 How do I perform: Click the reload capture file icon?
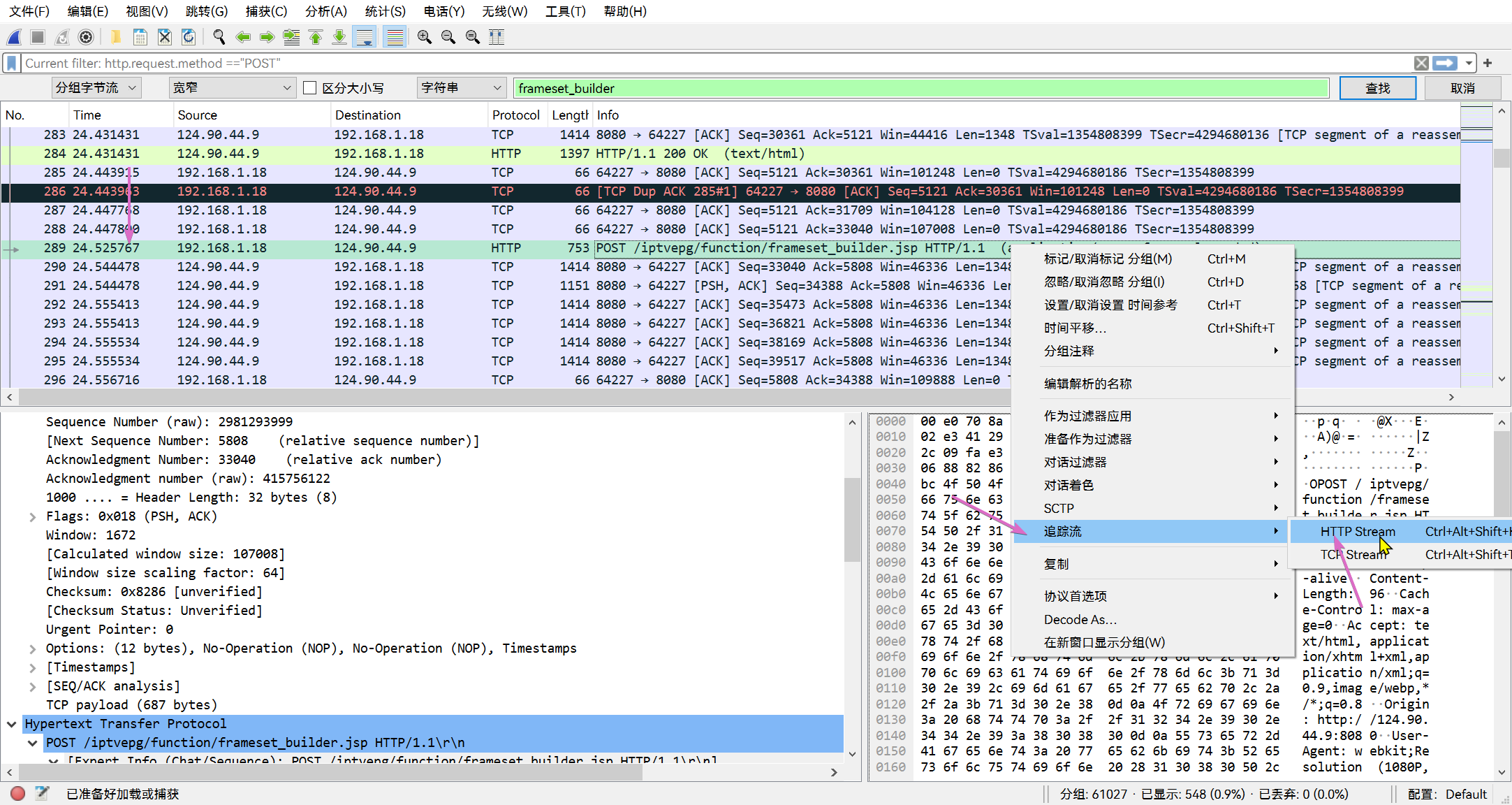coord(189,37)
